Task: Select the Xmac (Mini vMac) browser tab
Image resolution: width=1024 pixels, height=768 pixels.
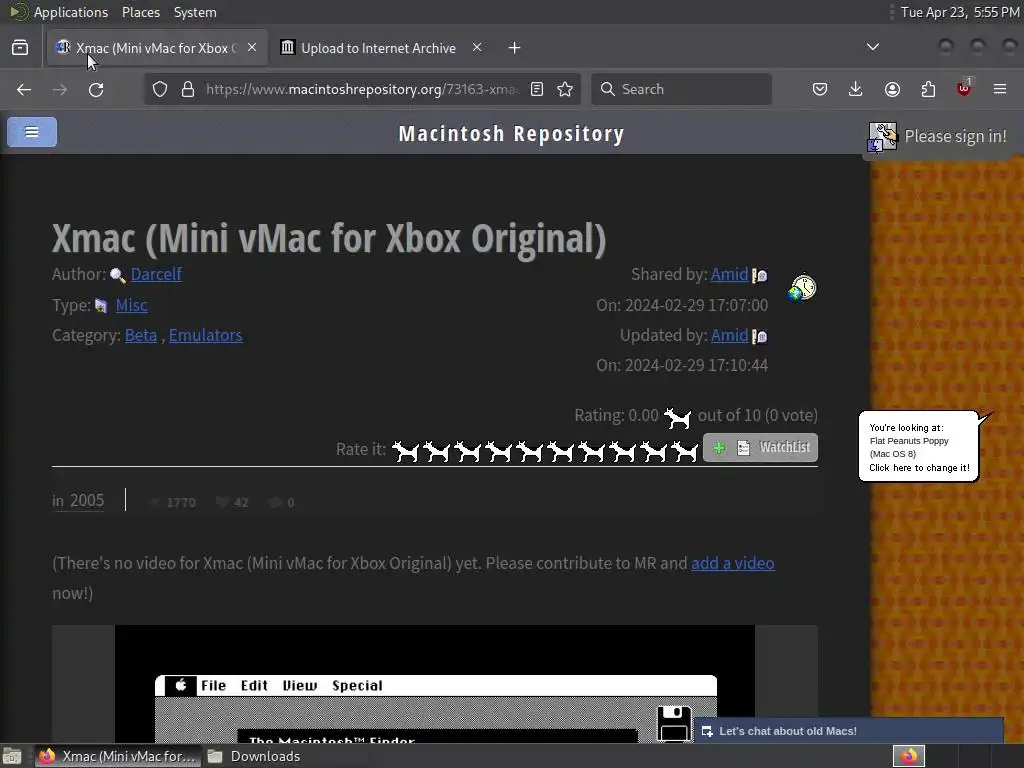Action: pos(157,48)
